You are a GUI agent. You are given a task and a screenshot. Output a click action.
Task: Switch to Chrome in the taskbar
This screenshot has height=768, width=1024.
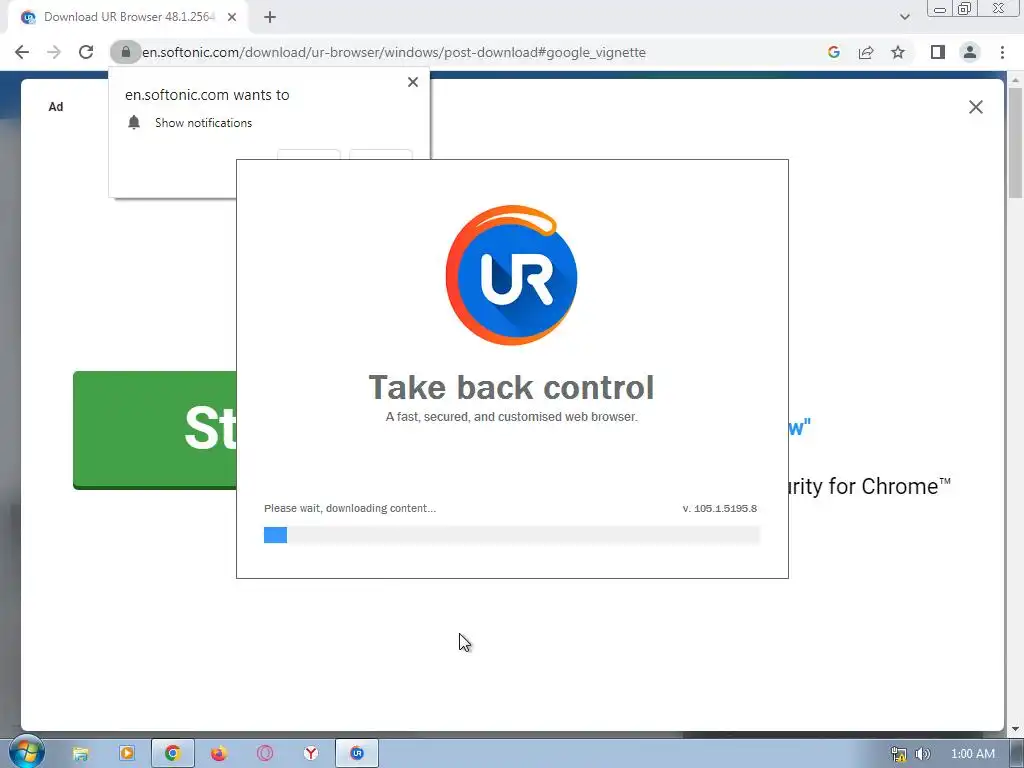pyautogui.click(x=172, y=754)
